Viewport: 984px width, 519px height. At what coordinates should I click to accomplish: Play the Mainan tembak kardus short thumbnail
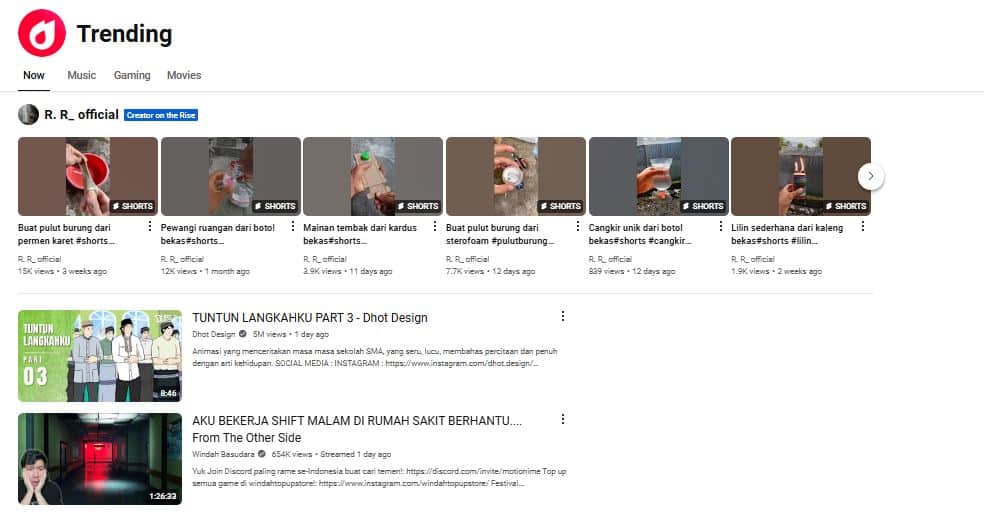coord(373,176)
